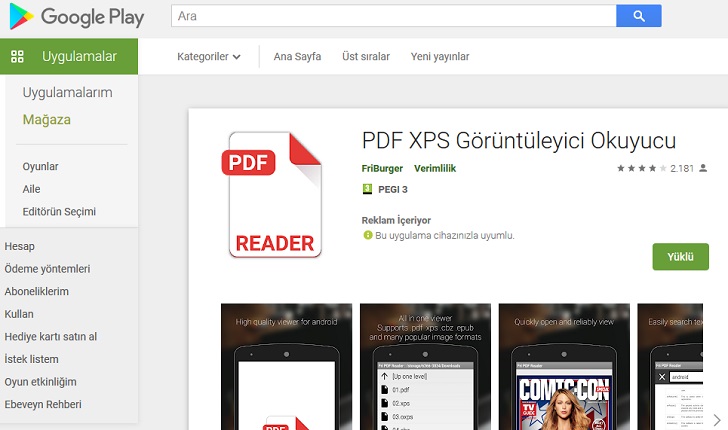Screen dimensions: 728x430
Task: Click the 2.181 ratings count
Action: tap(682, 168)
